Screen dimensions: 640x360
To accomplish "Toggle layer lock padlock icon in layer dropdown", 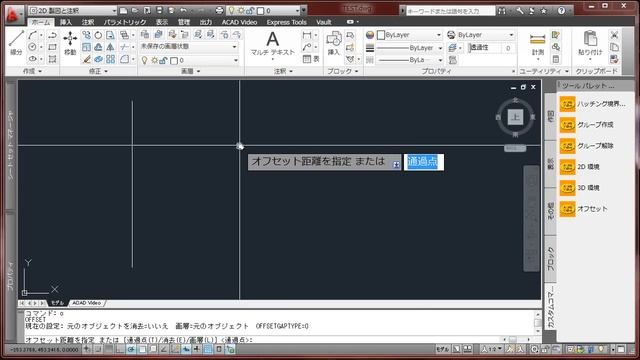I will pos(163,60).
